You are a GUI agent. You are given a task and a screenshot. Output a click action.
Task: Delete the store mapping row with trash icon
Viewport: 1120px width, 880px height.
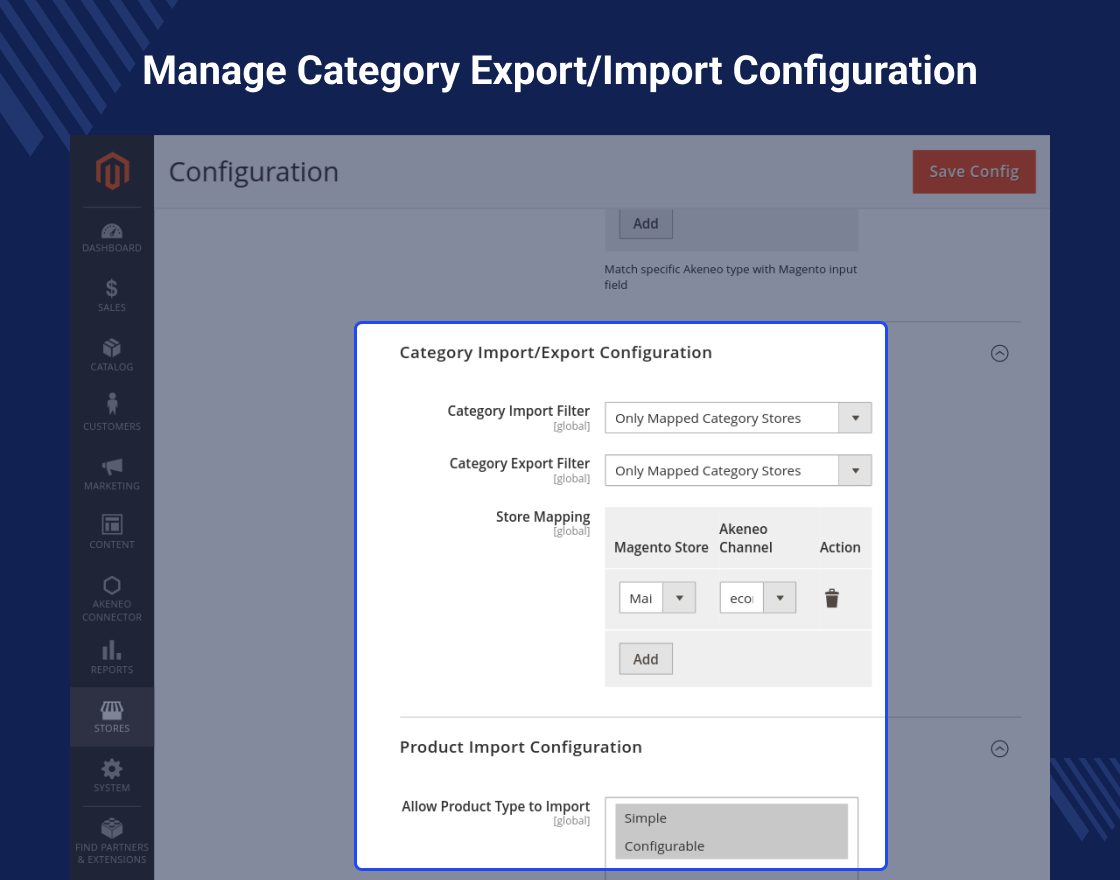click(831, 598)
